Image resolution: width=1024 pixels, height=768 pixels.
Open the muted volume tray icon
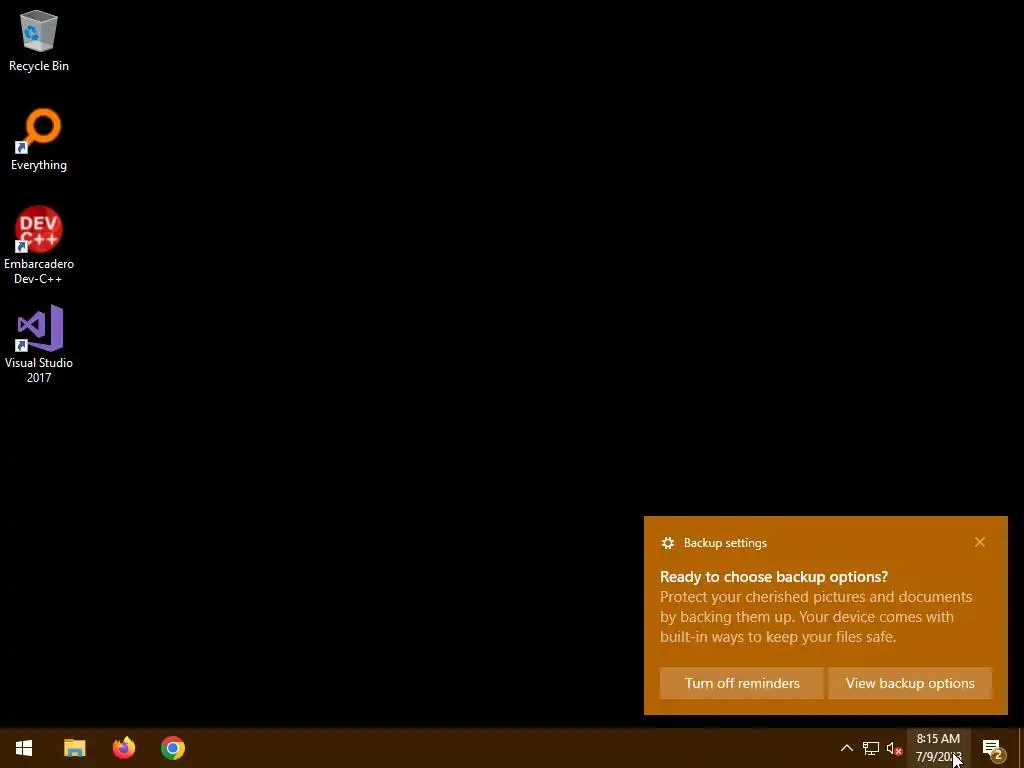(894, 748)
